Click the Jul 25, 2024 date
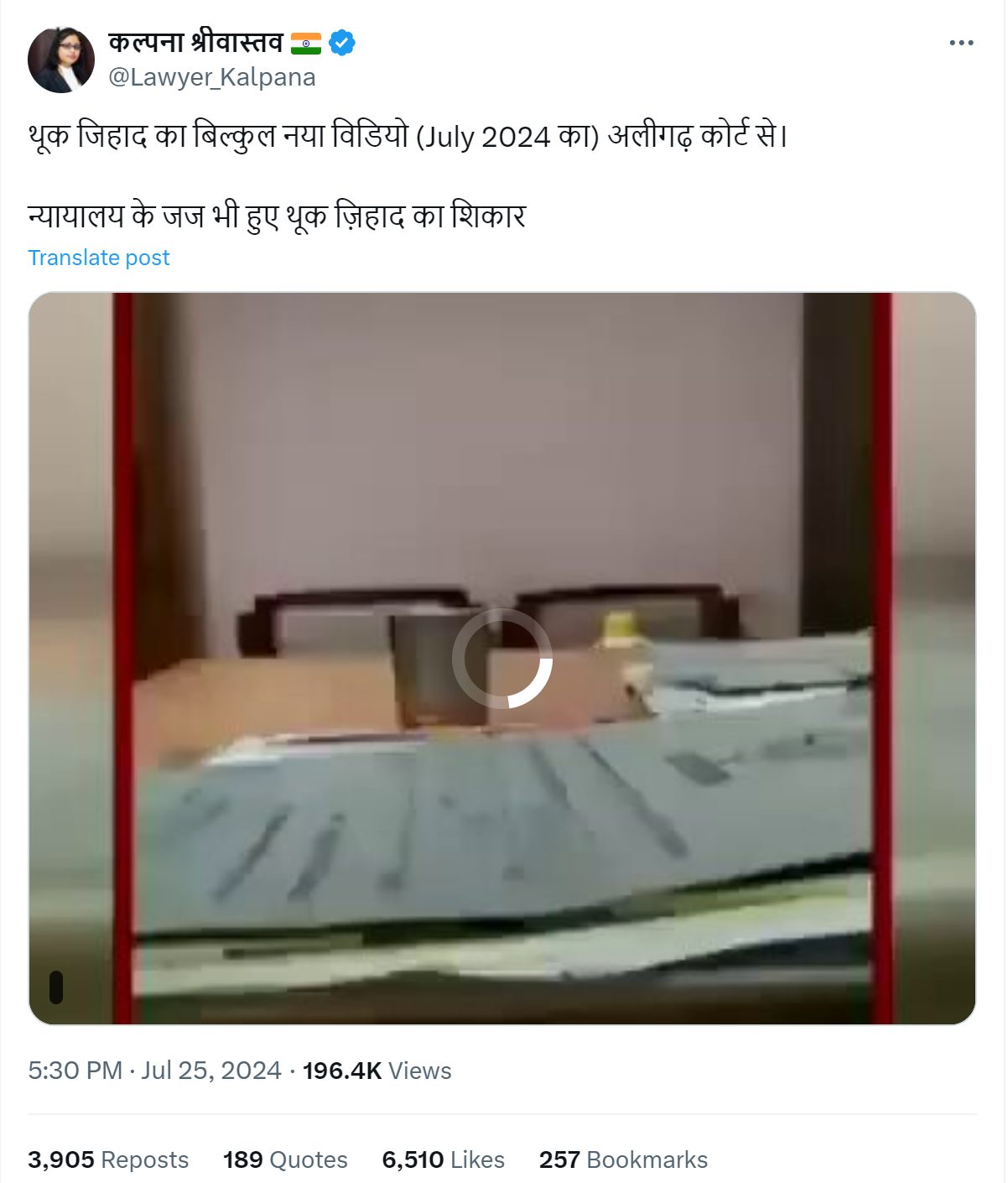The height and width of the screenshot is (1183, 1008). tap(211, 1071)
